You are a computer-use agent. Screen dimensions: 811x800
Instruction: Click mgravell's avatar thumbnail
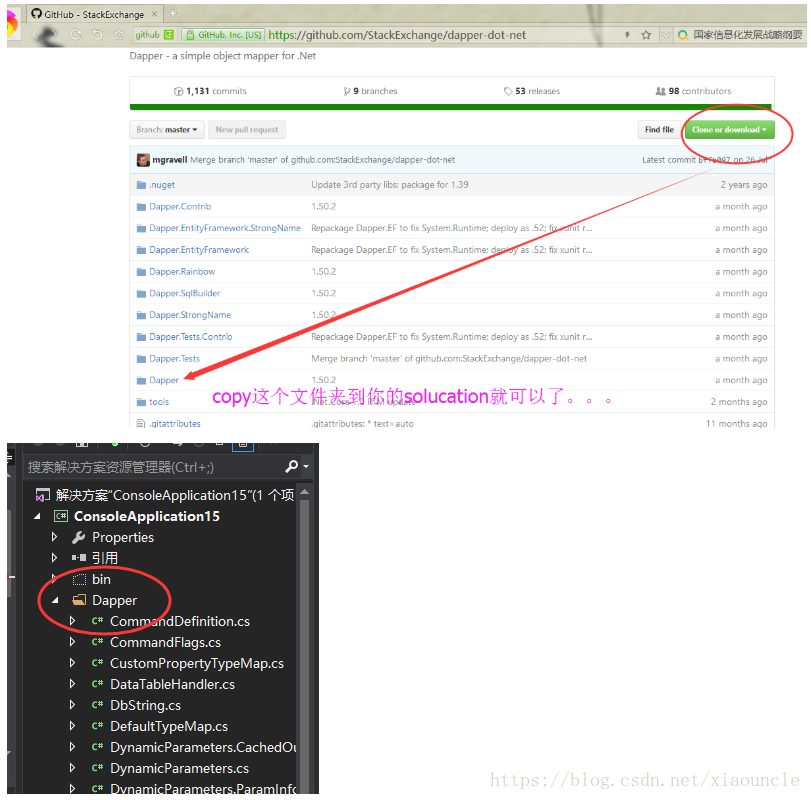click(143, 160)
